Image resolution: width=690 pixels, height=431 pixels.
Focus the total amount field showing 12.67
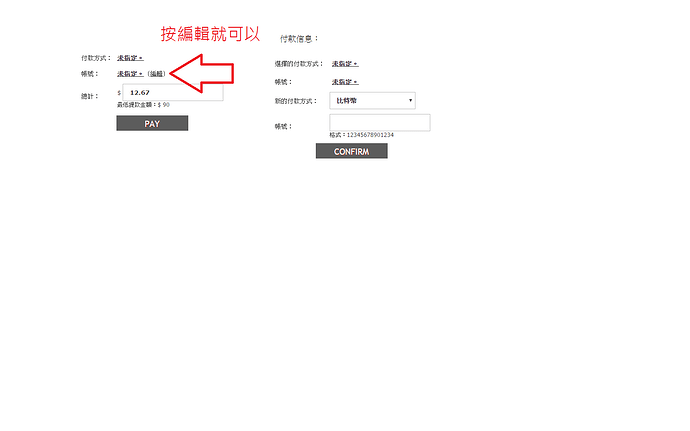point(173,92)
